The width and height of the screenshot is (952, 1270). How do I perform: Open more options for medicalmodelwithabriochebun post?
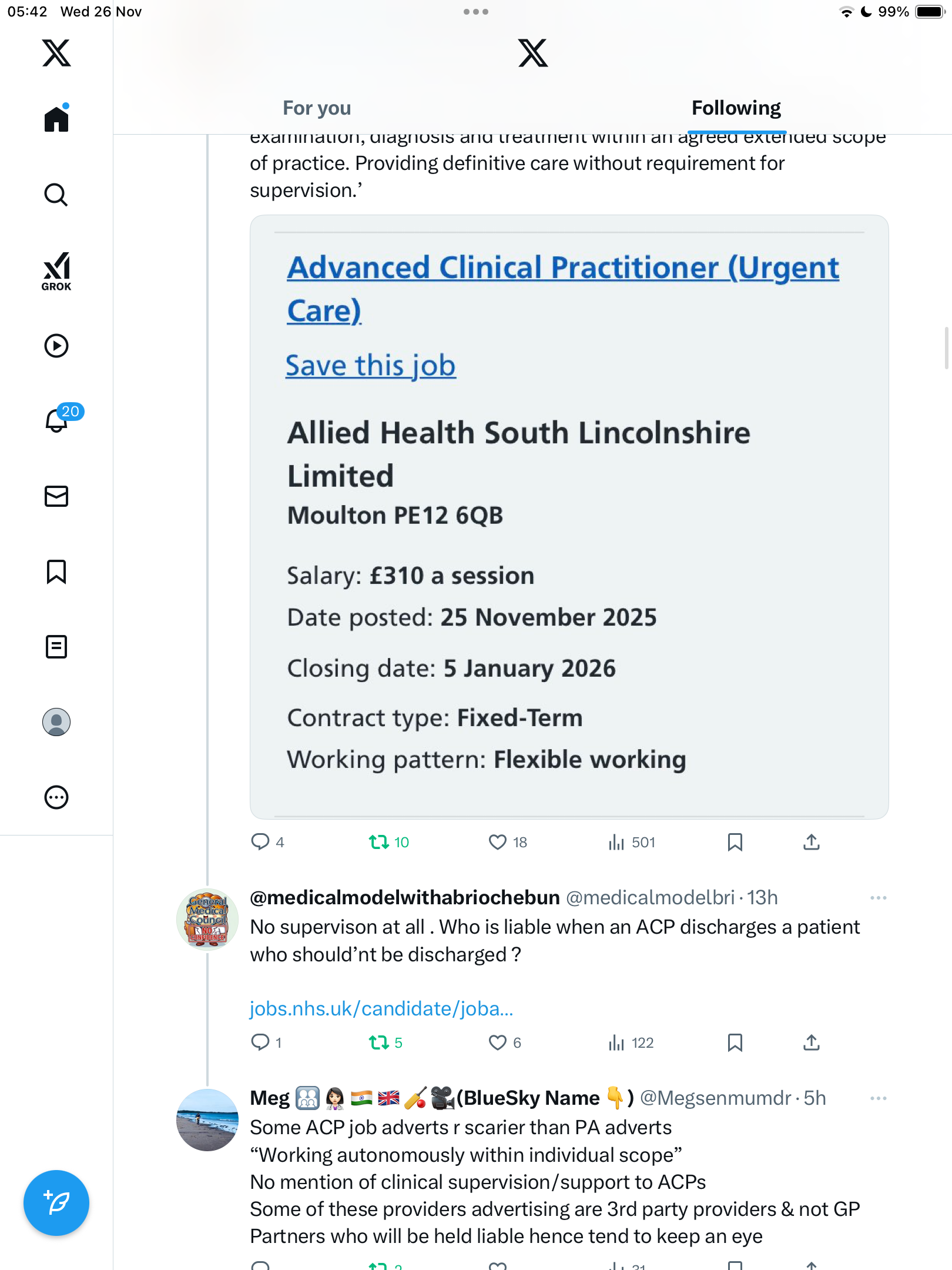(878, 898)
